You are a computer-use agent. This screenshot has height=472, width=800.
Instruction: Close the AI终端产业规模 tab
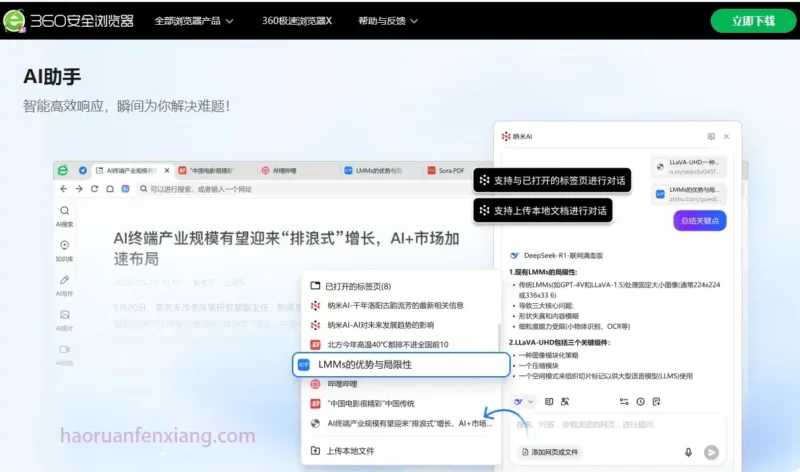(x=167, y=170)
